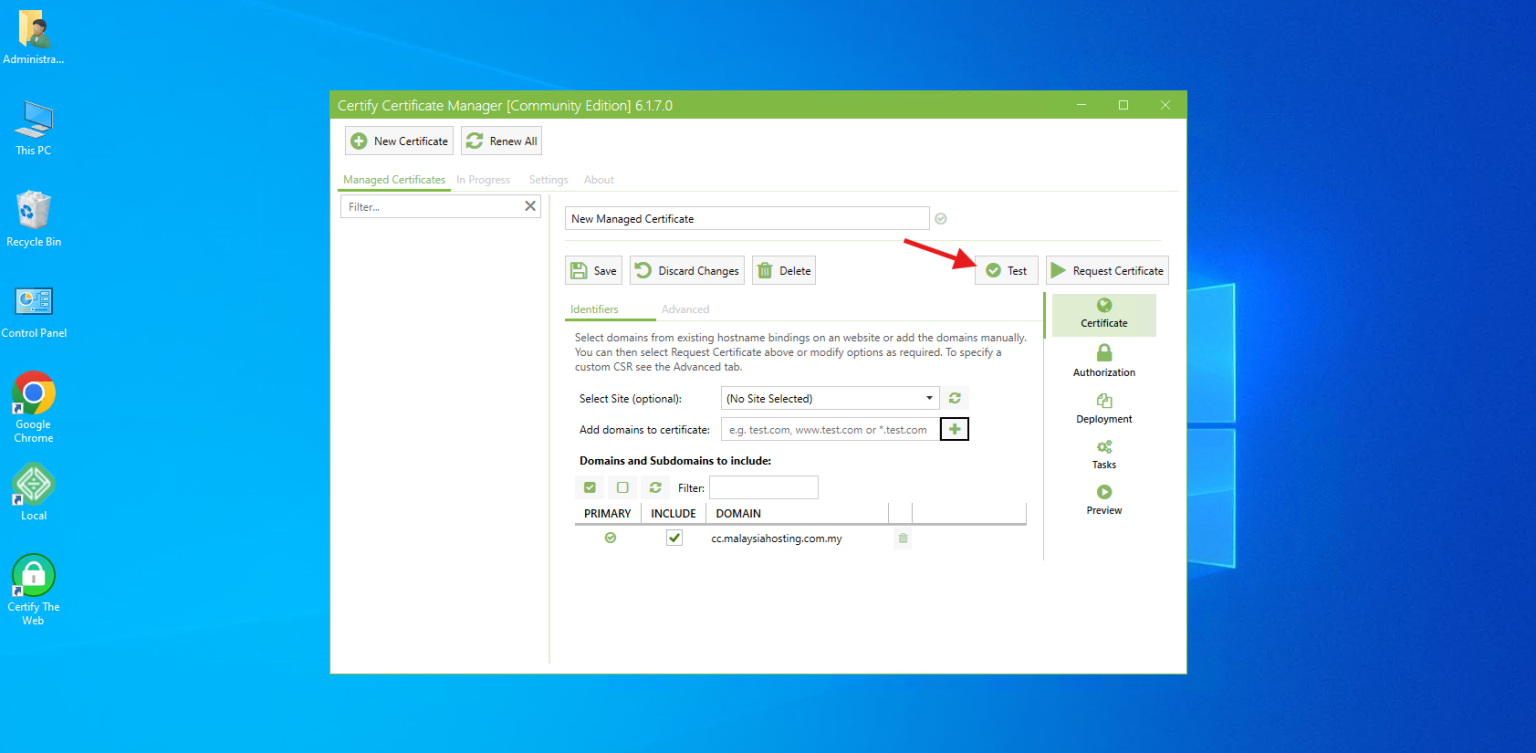The height and width of the screenshot is (753, 1536).
Task: Refresh the domains and subdomains list
Action: [x=656, y=487]
